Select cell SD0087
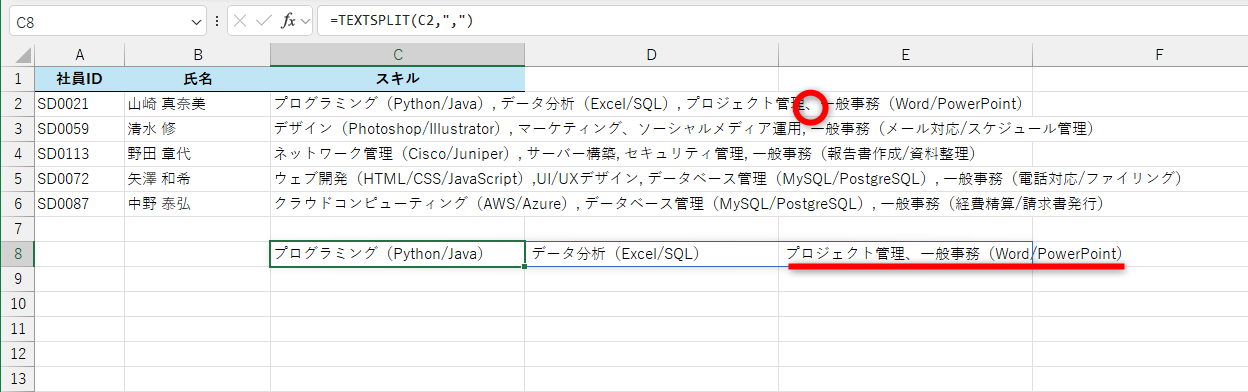The image size is (1248, 392). click(79, 204)
